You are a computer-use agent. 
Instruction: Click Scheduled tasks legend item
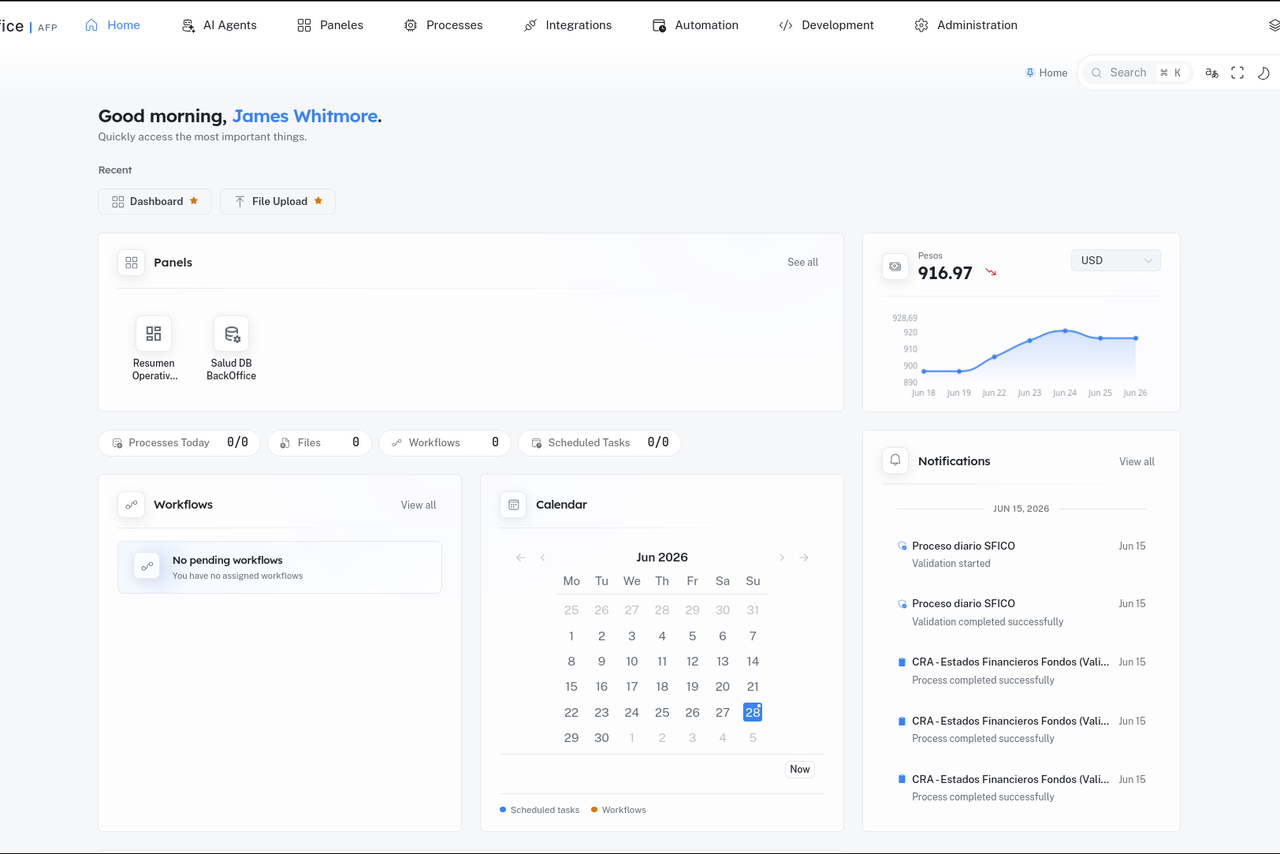539,810
